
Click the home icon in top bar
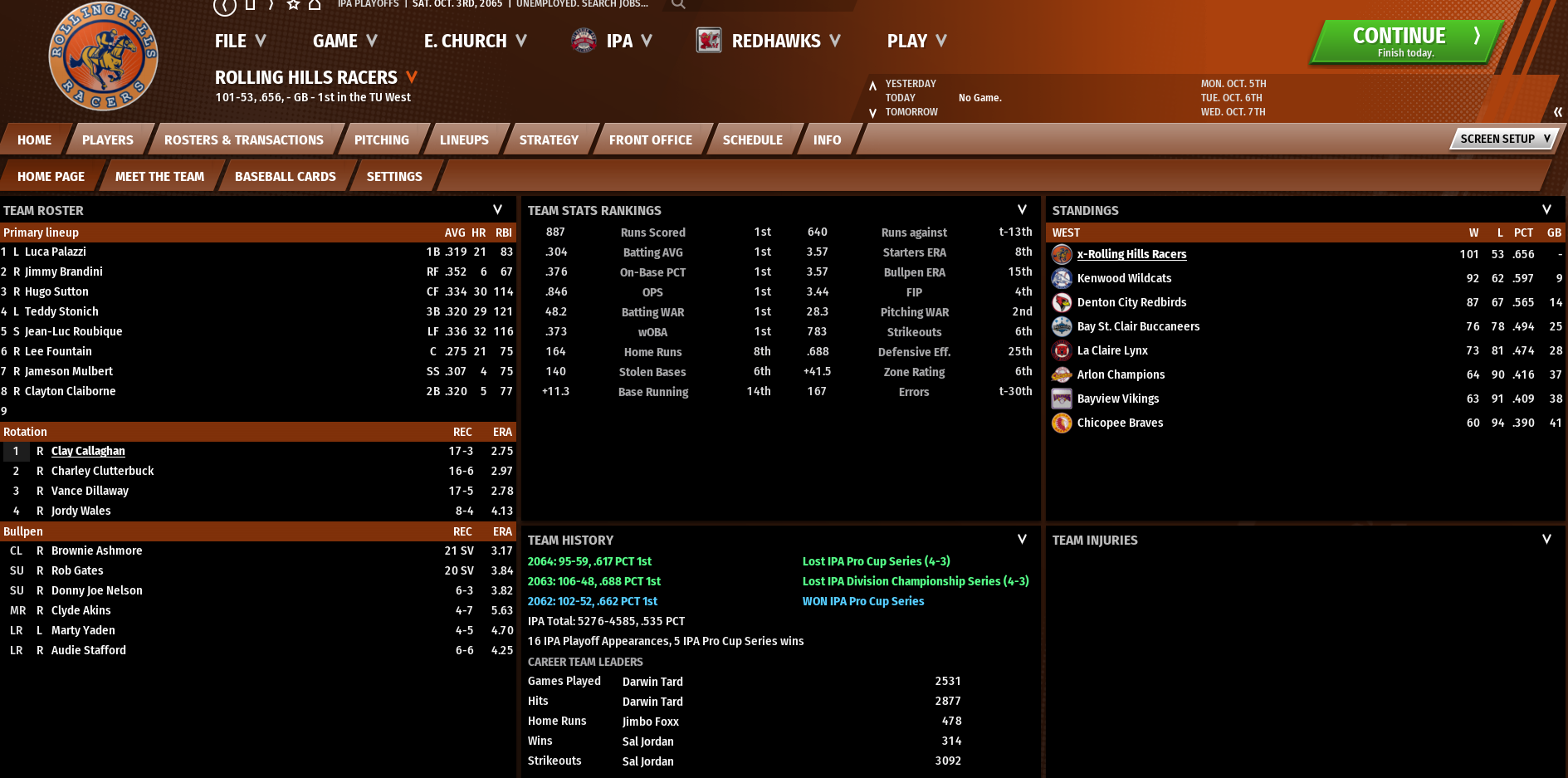coord(315,5)
